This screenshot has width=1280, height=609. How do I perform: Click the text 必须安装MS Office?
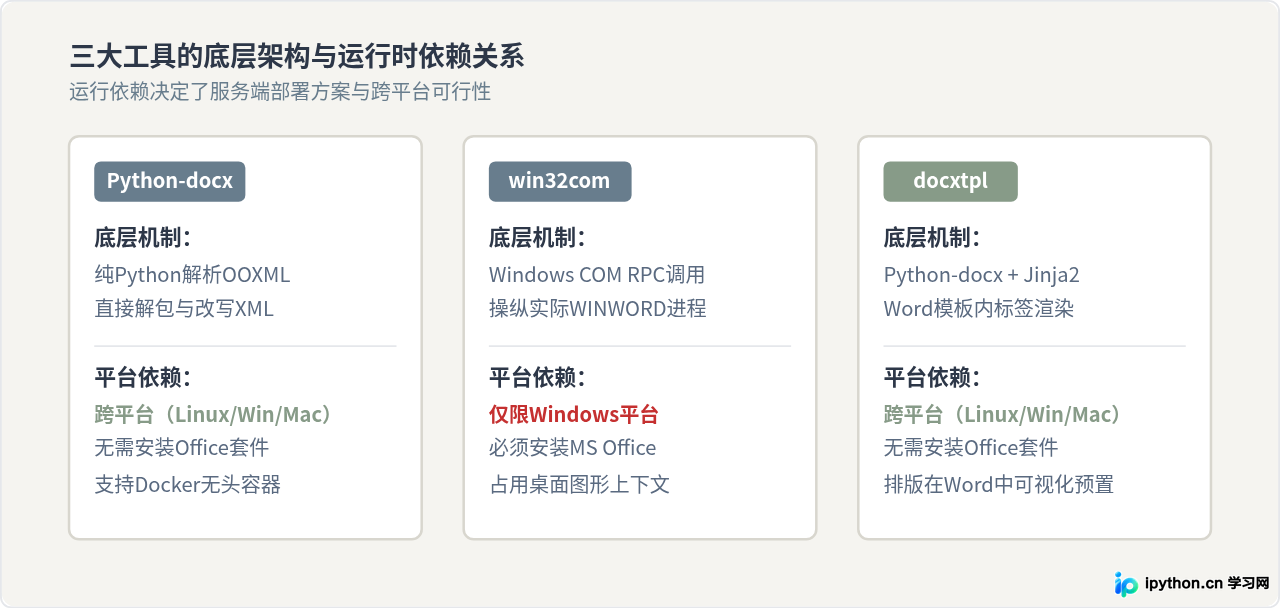[573, 448]
